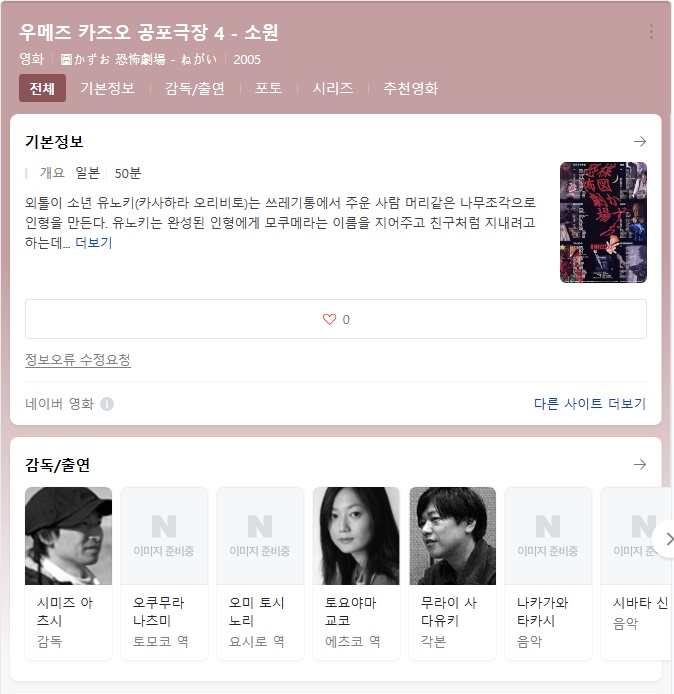The image size is (674, 694).
Task: Show next cast members with carousel arrow
Action: coord(667,539)
